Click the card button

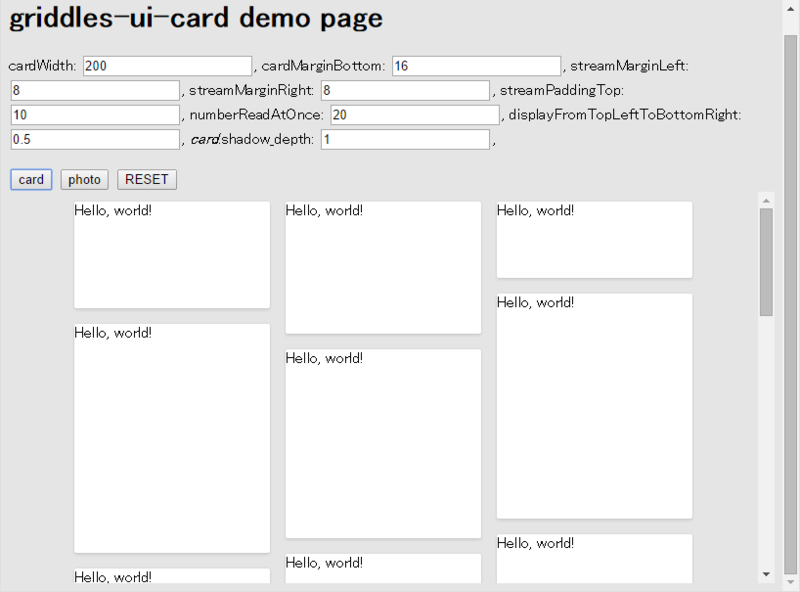[x=31, y=180]
